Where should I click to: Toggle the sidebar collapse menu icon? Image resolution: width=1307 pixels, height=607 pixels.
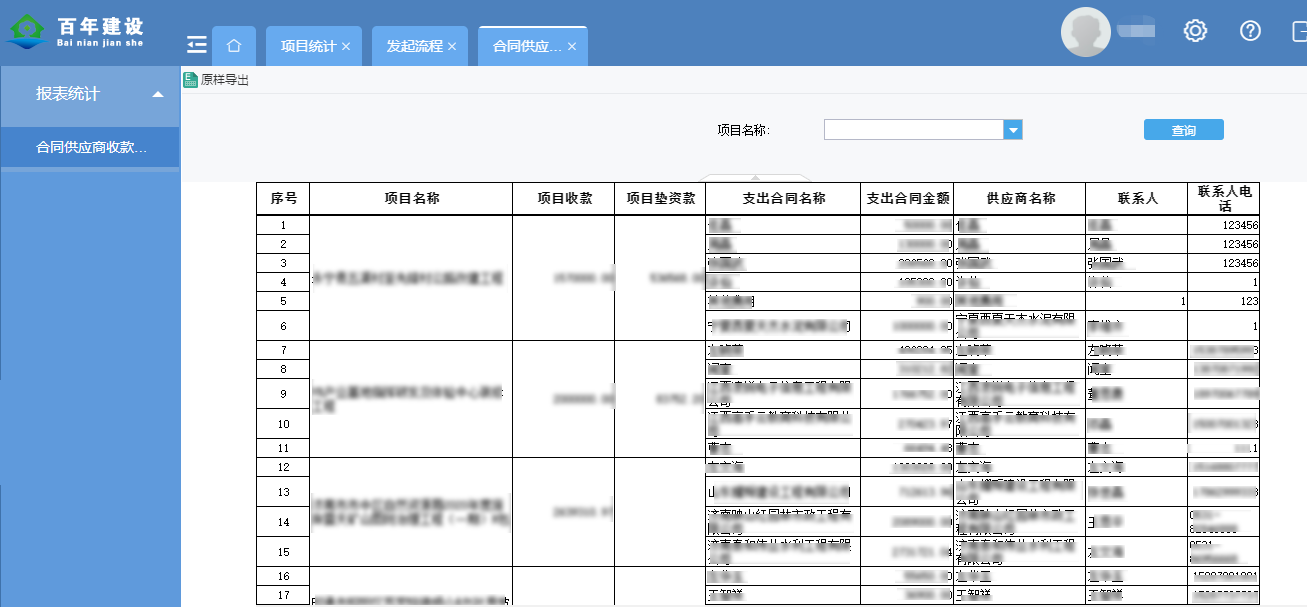(x=197, y=44)
